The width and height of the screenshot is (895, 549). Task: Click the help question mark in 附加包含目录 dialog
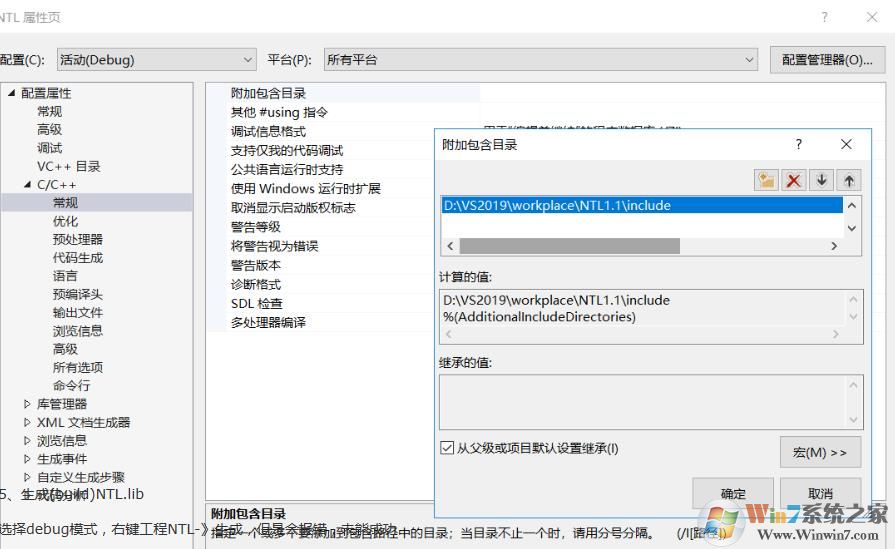click(799, 144)
